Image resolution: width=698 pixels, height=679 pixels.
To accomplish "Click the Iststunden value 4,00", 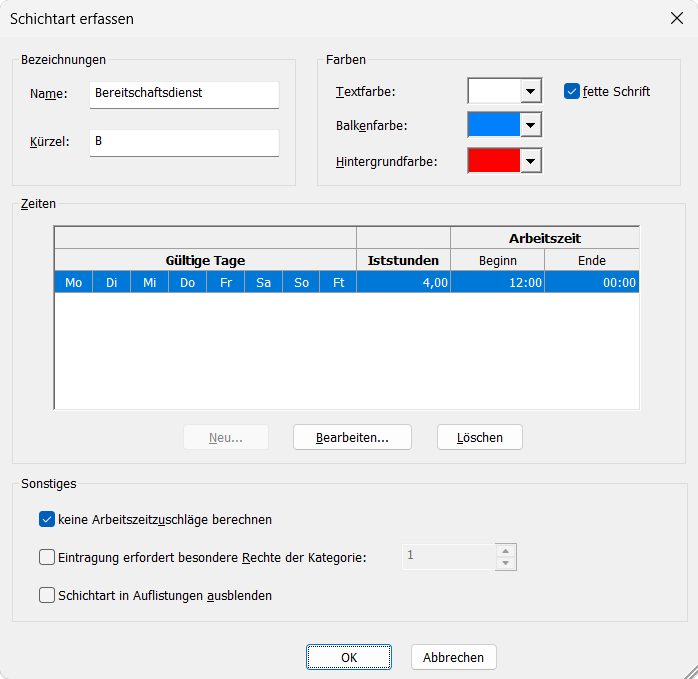I will [x=403, y=282].
